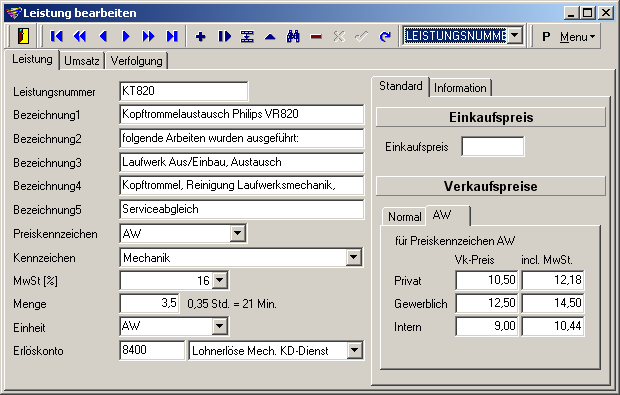
Task: Go to previous record
Action: click(103, 37)
